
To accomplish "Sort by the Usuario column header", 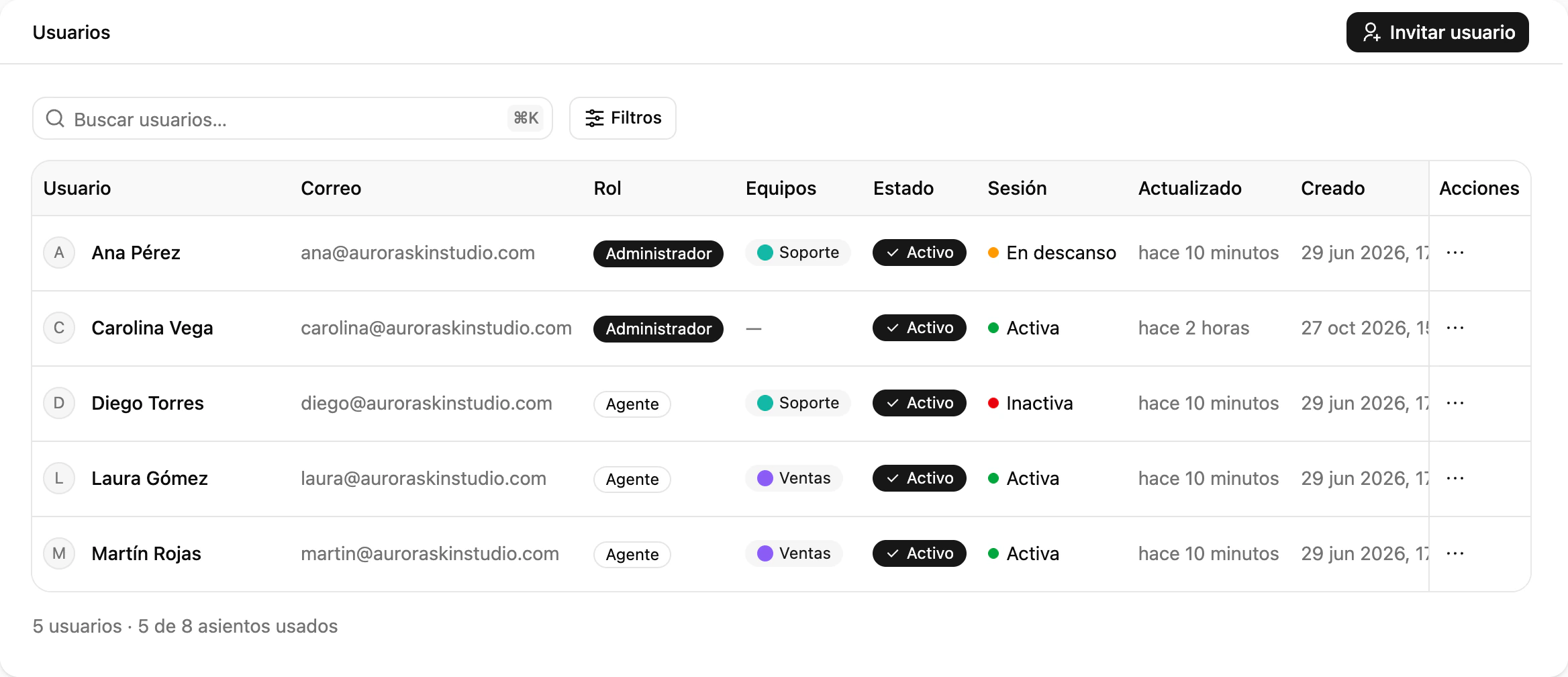I will point(77,188).
